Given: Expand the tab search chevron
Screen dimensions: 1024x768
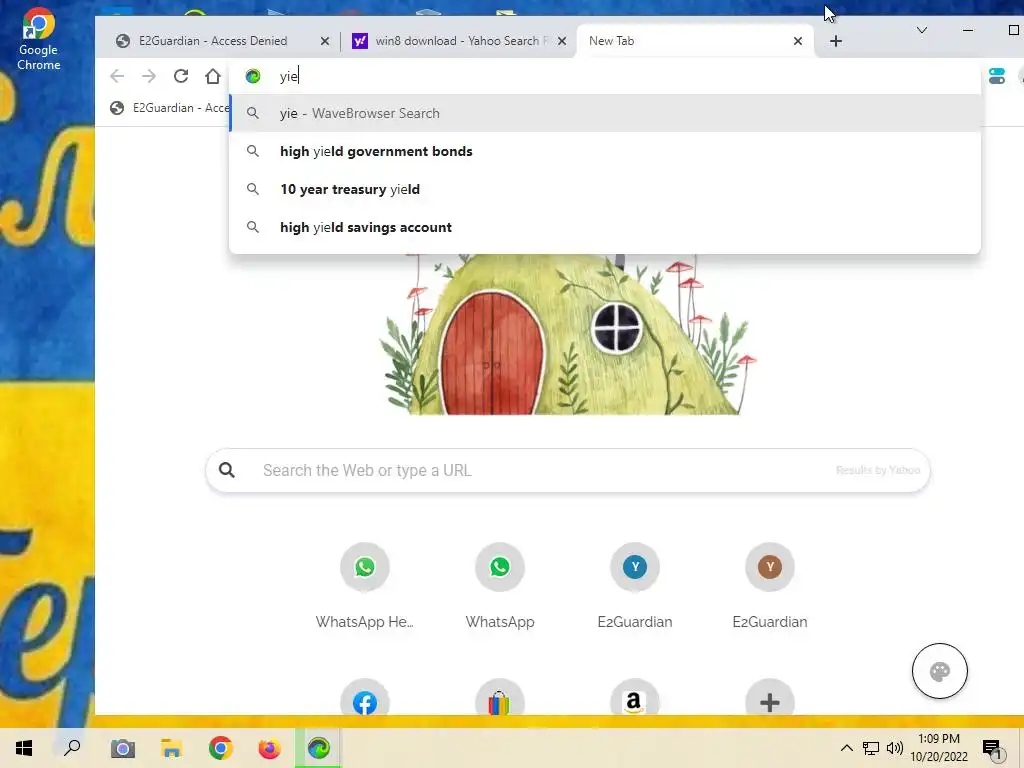Looking at the screenshot, I should [x=921, y=30].
